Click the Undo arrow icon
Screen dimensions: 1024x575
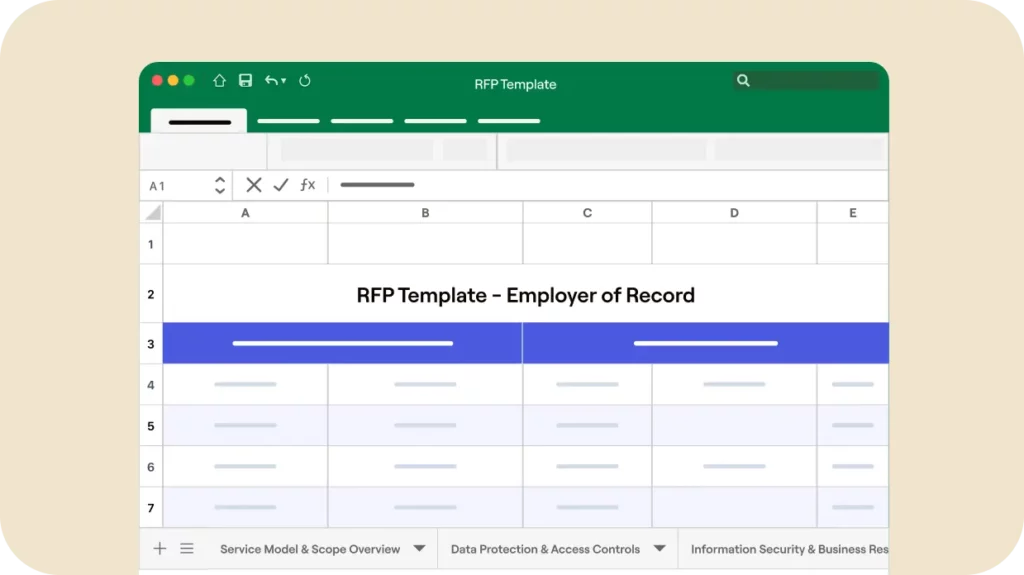270,81
